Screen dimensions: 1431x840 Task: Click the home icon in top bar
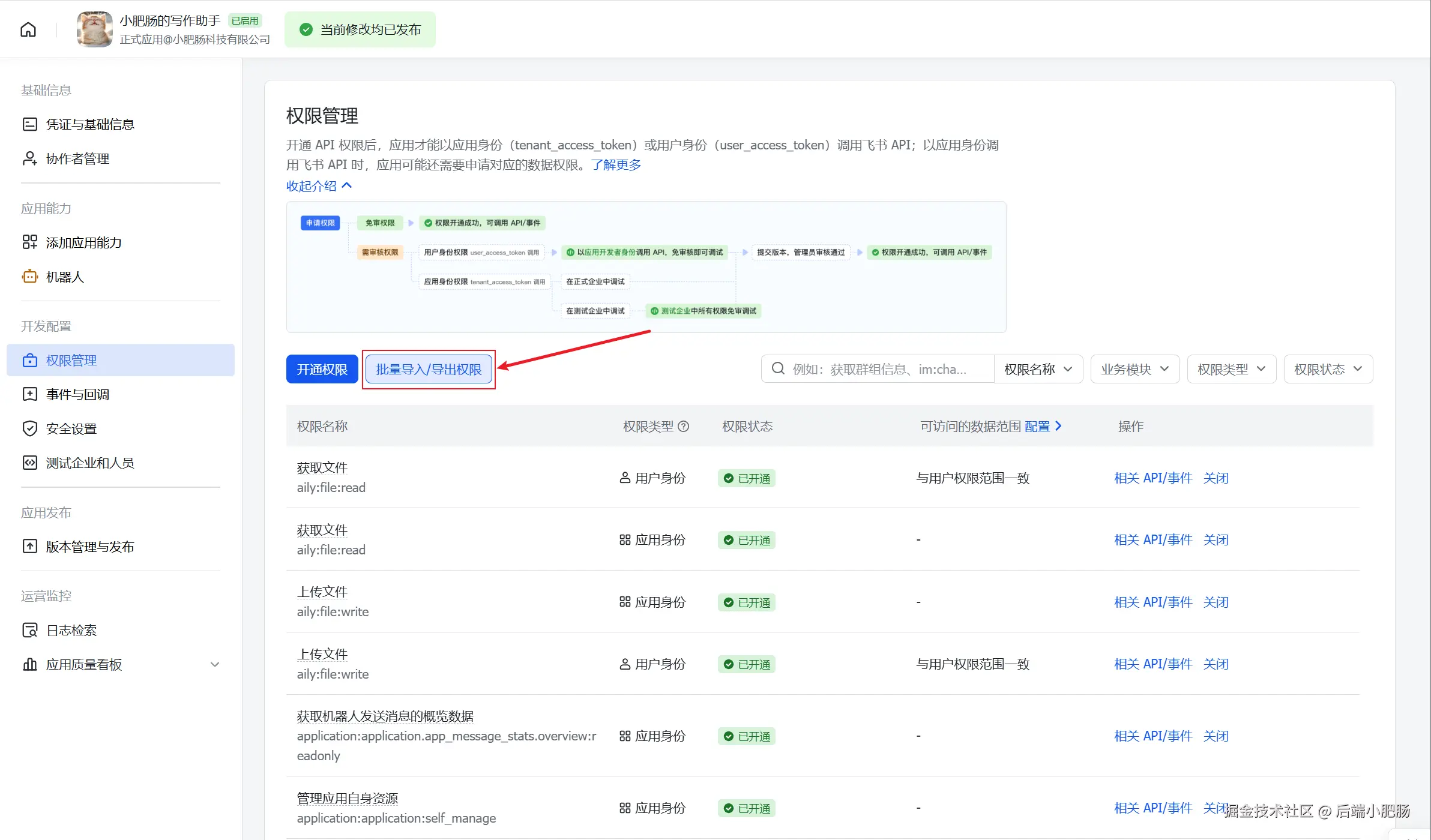pos(28,29)
